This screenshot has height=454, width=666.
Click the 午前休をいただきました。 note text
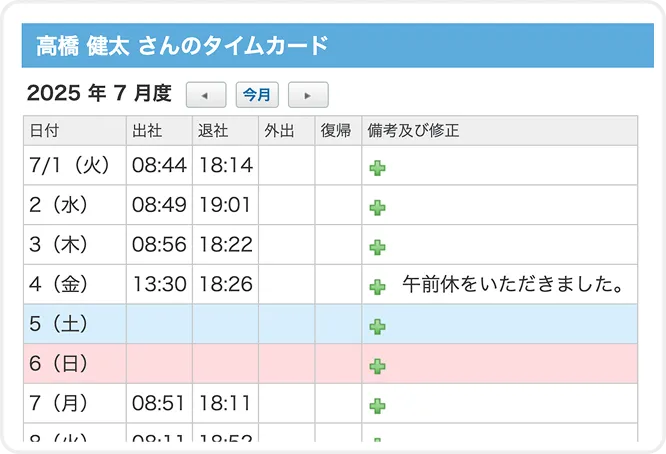(x=513, y=285)
